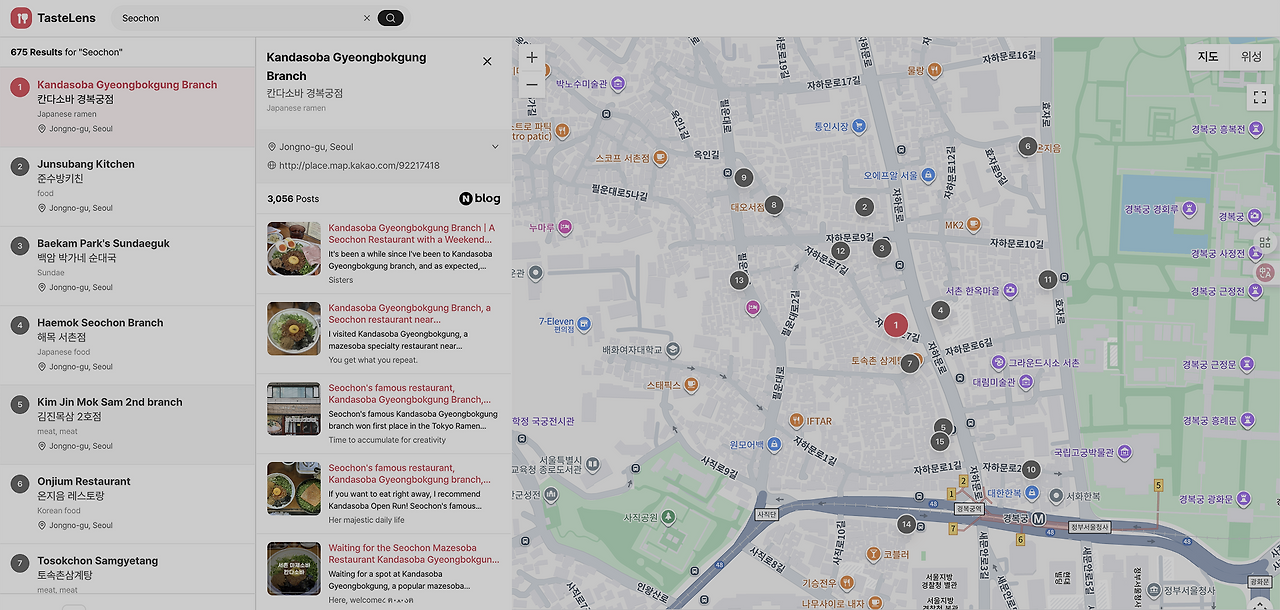Open thumbnail beside 'Her majestic daily life'
This screenshot has height=610, width=1280.
pos(294,489)
